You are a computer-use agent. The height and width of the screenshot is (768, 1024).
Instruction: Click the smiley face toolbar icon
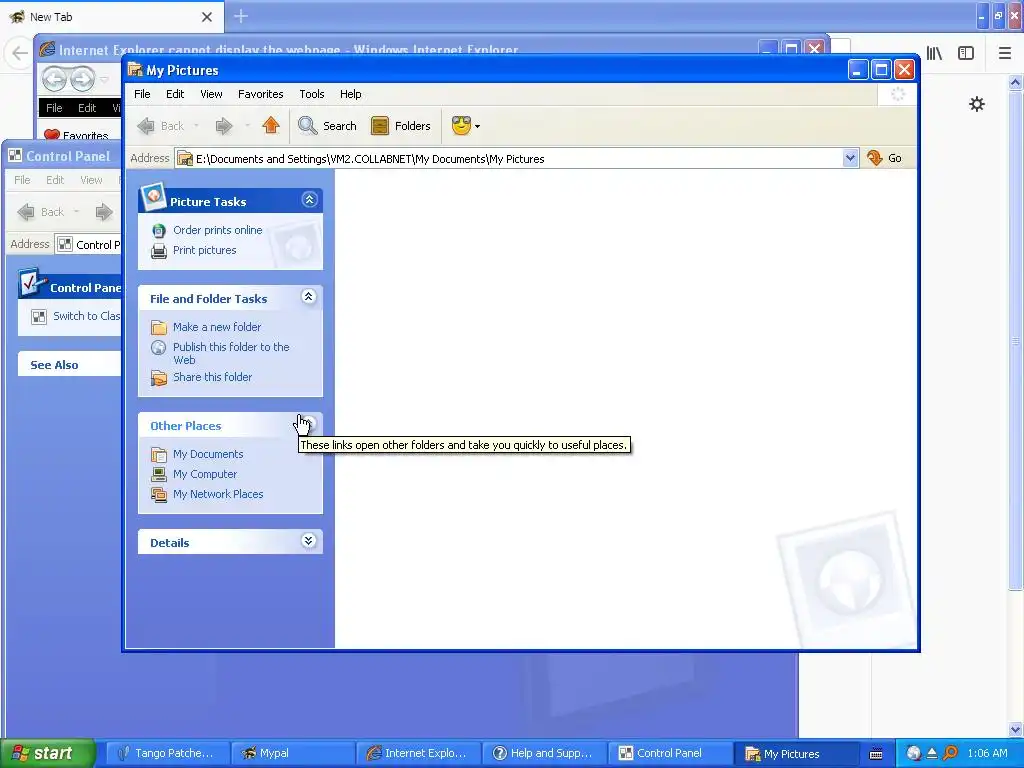[461, 125]
